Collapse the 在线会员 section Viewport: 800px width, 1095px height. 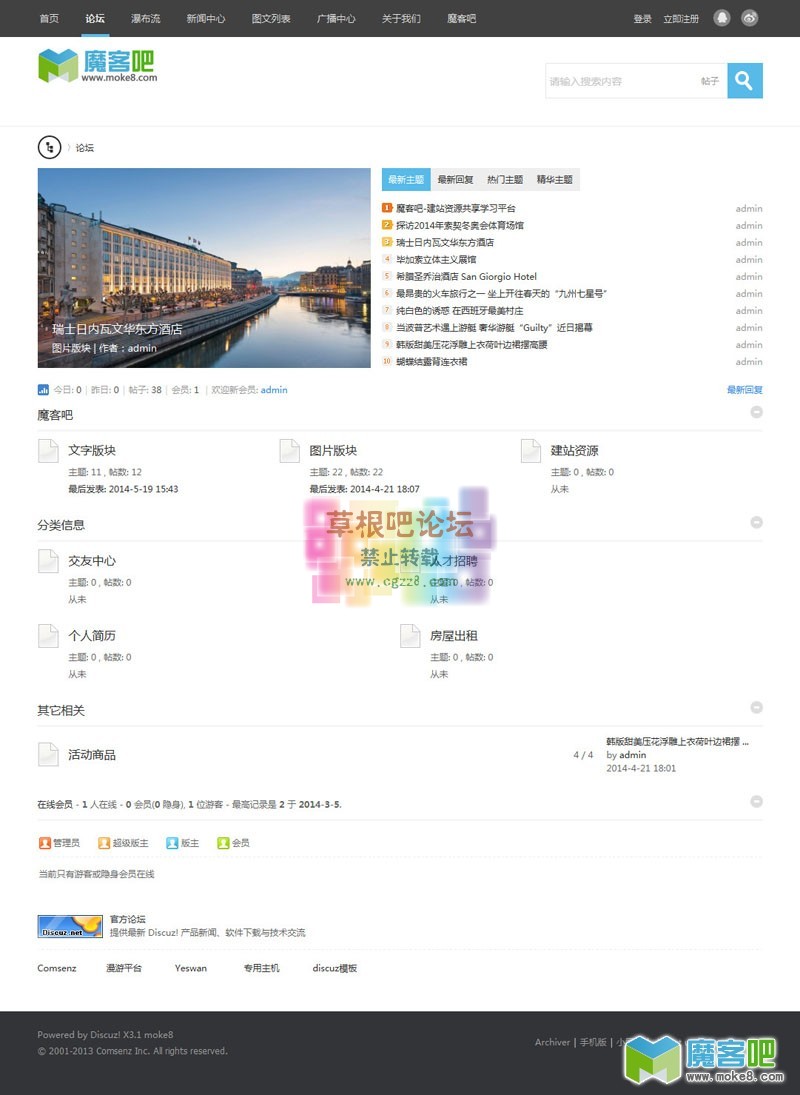(x=756, y=800)
